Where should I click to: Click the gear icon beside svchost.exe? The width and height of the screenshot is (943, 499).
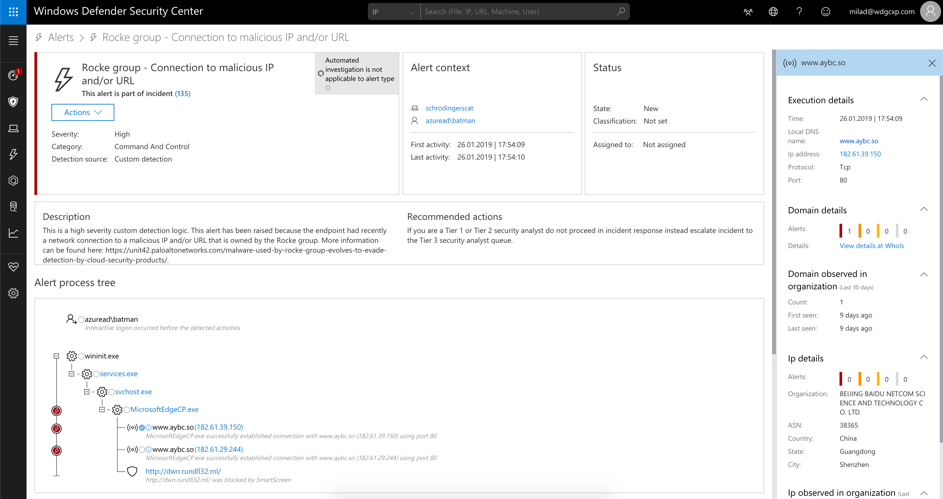click(102, 392)
